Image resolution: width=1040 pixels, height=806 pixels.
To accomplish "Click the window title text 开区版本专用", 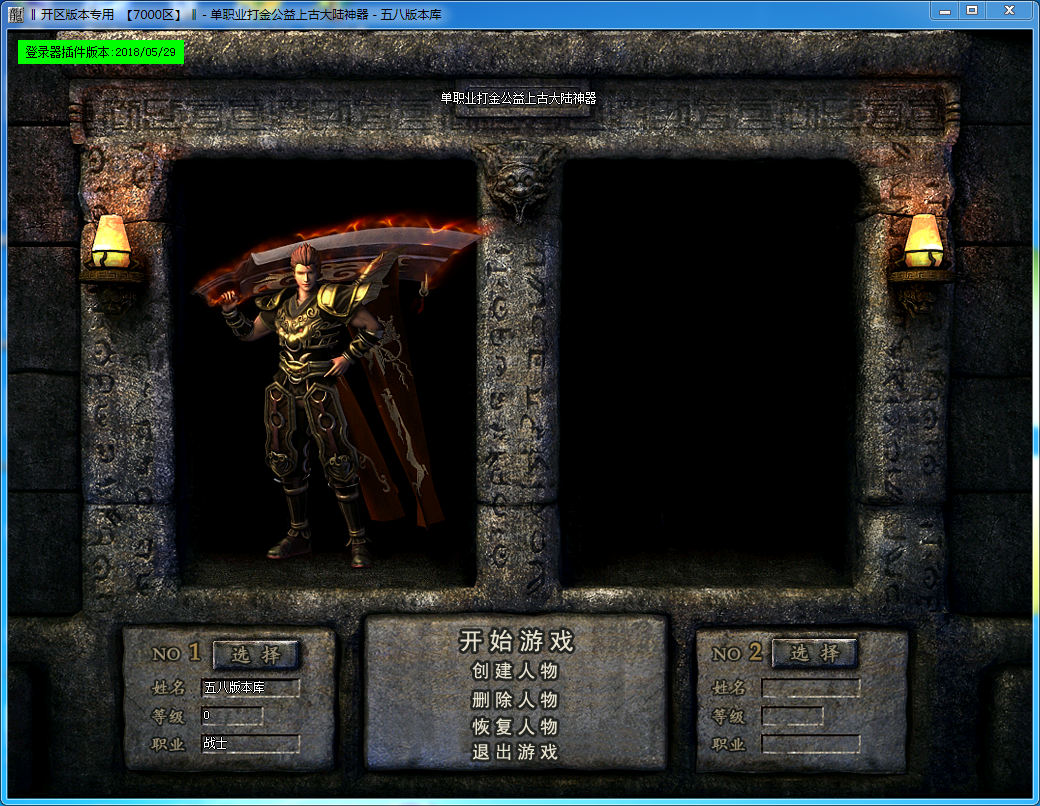I will tap(78, 15).
